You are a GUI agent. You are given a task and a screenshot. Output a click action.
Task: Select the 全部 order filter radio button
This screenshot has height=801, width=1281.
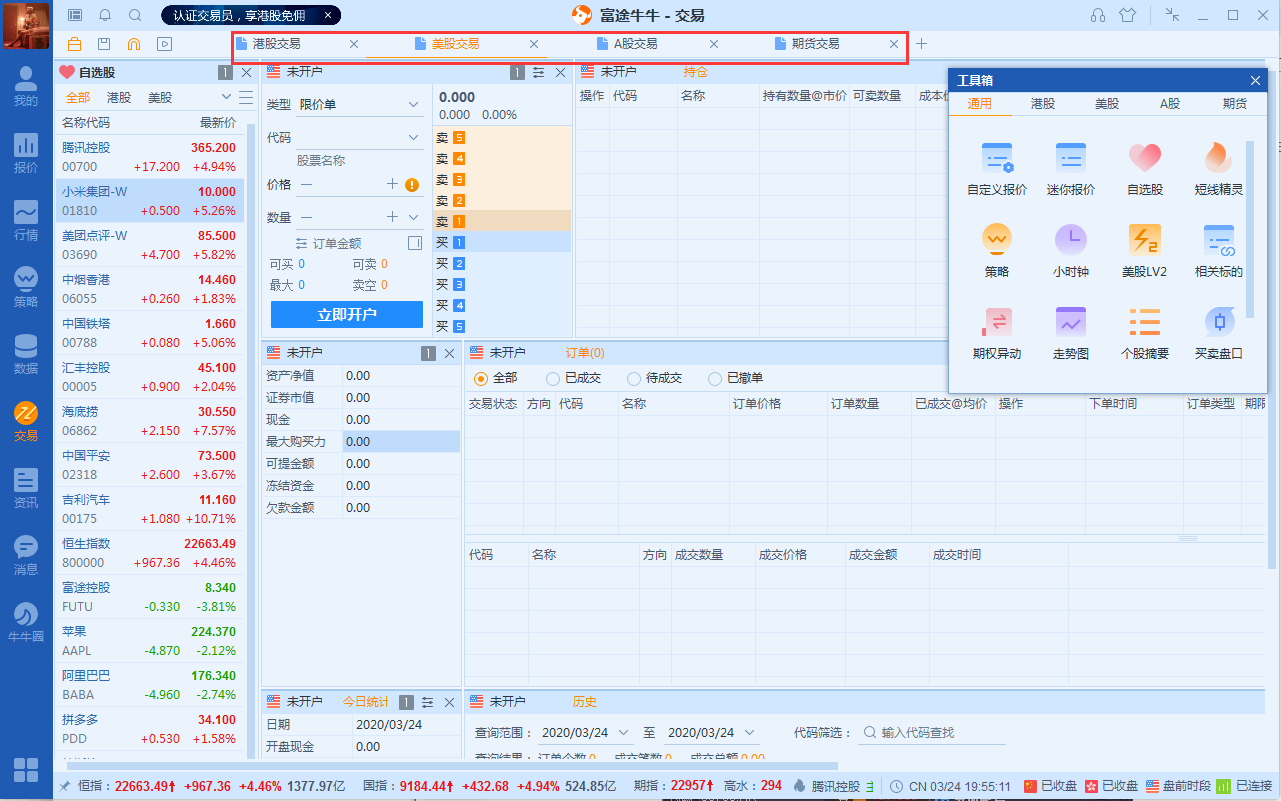481,378
